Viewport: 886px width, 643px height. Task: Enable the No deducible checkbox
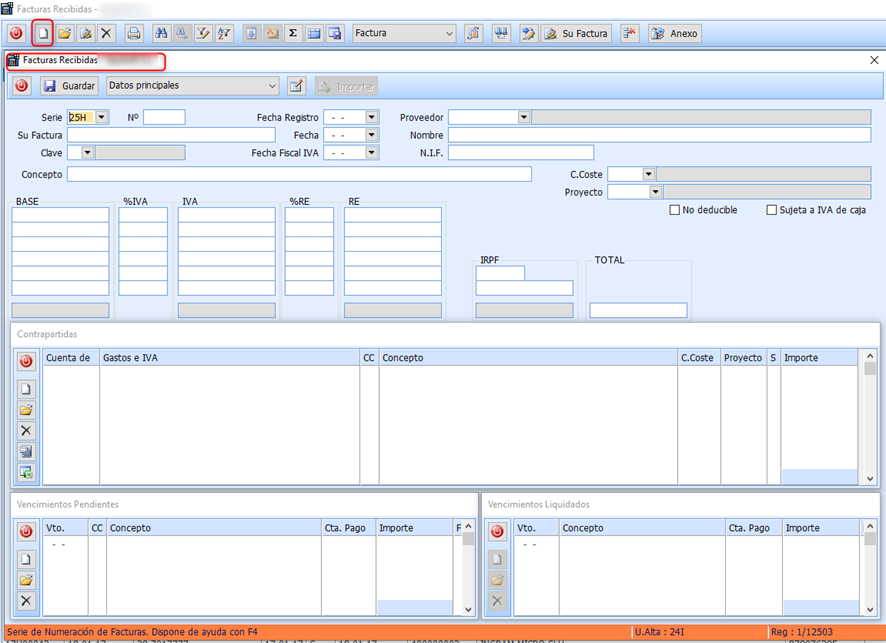click(x=675, y=210)
